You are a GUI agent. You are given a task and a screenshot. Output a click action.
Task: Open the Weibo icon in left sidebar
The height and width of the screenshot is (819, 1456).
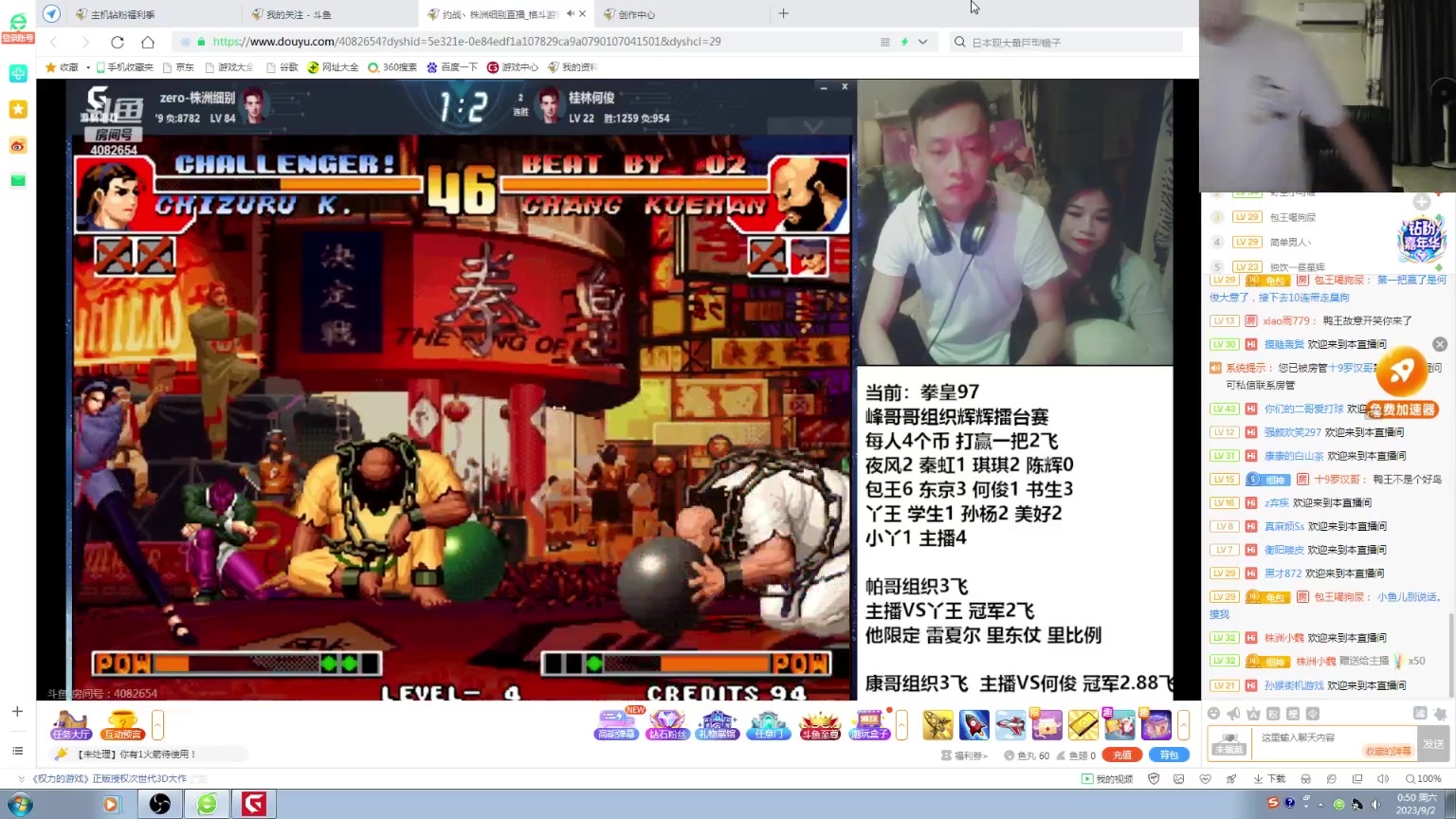coord(18,145)
